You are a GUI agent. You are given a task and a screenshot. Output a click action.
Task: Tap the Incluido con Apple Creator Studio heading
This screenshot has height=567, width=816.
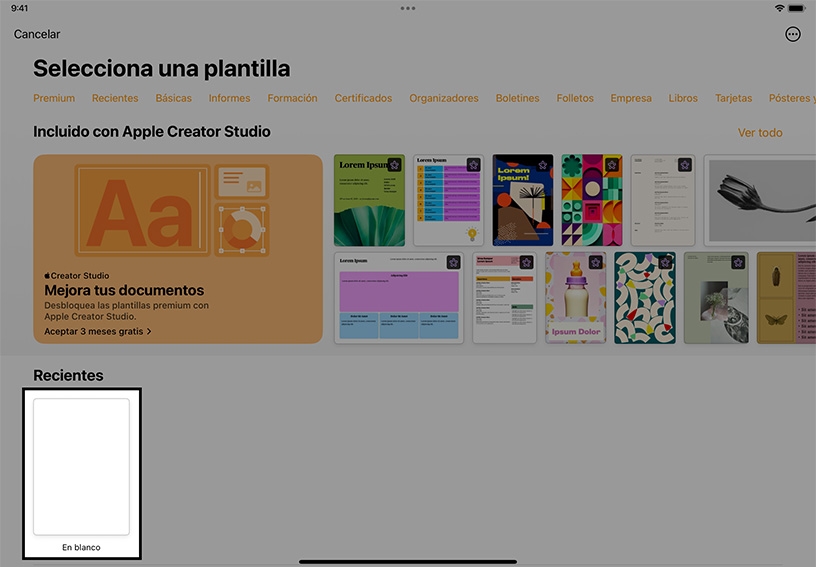coord(151,132)
